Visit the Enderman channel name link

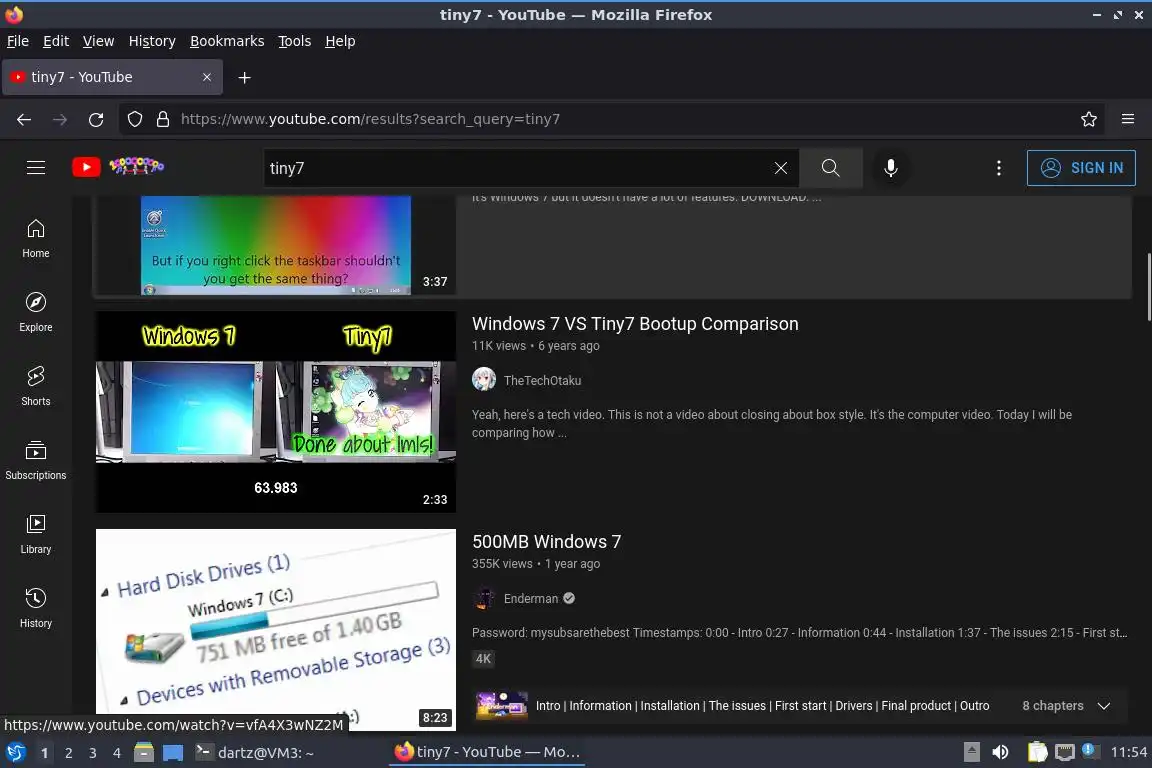pos(530,598)
